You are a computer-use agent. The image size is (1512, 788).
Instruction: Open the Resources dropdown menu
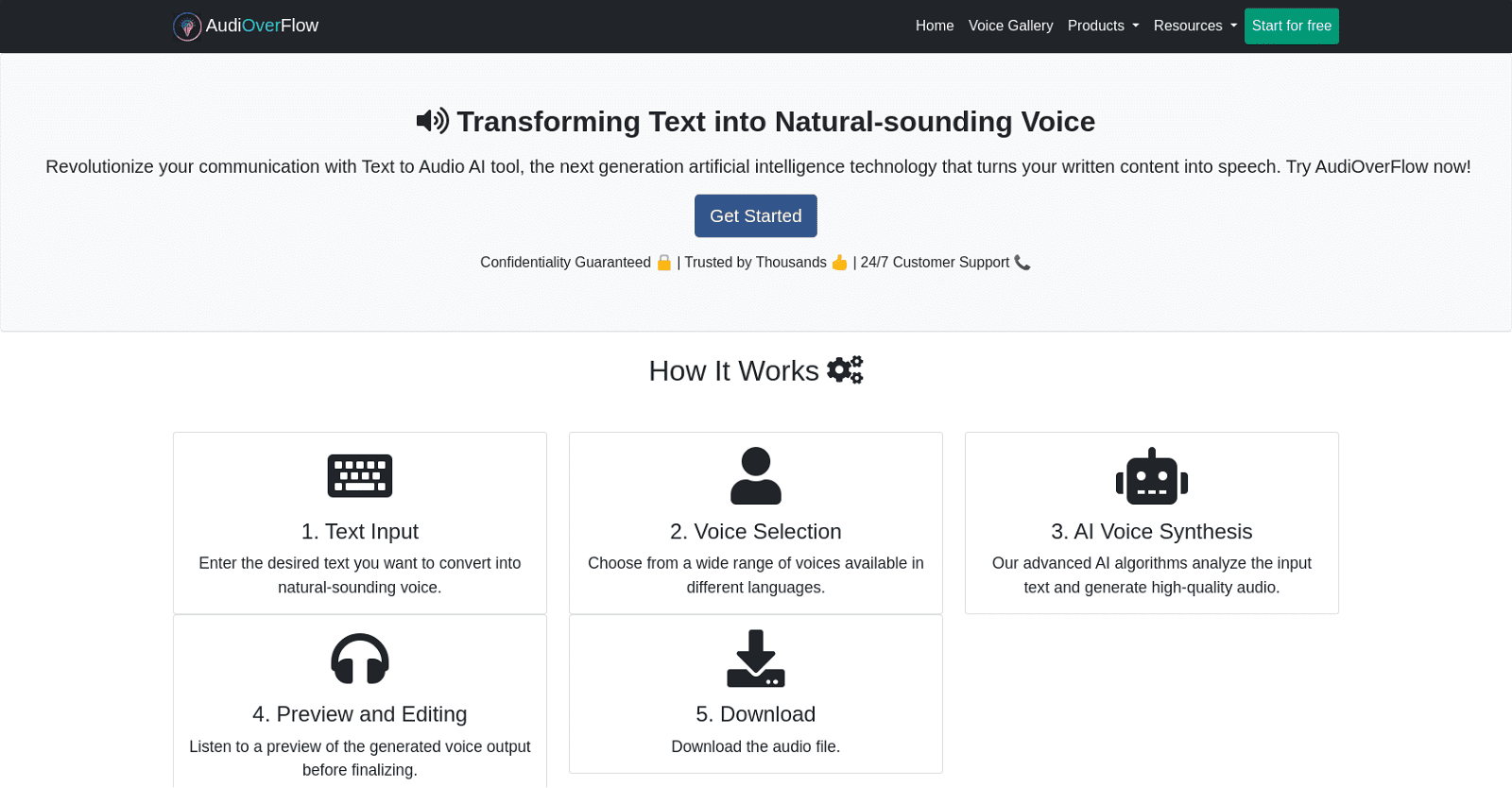pyautogui.click(x=1194, y=26)
